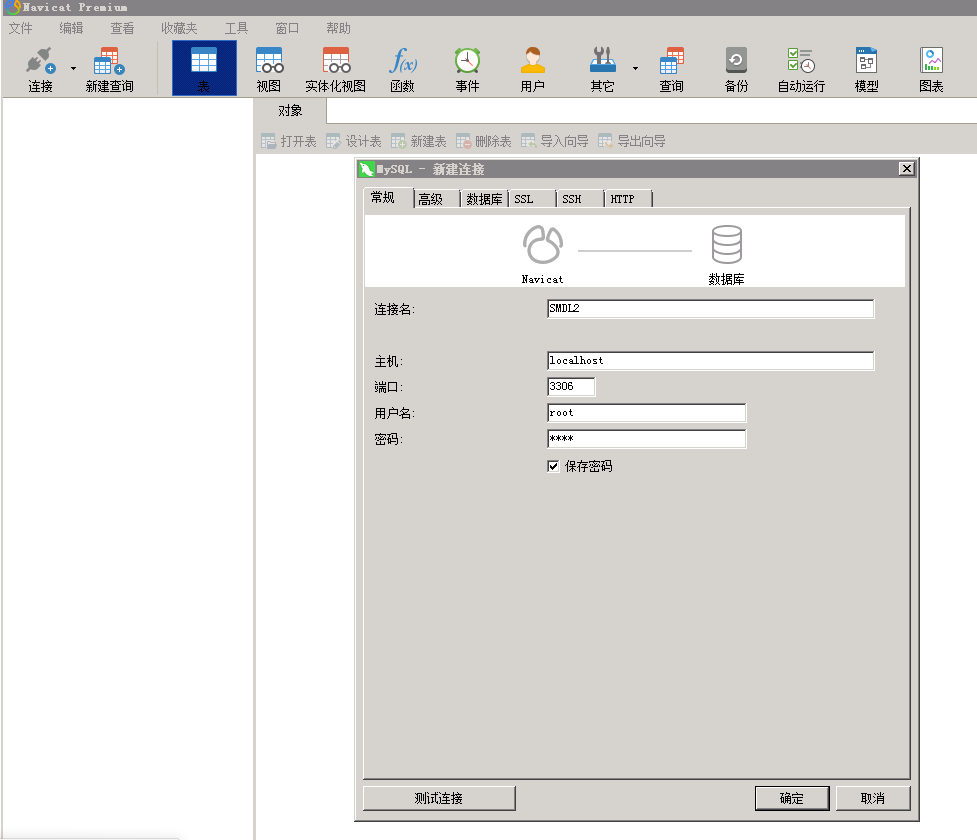
Task: Switch to the SSL tab
Action: (x=532, y=199)
